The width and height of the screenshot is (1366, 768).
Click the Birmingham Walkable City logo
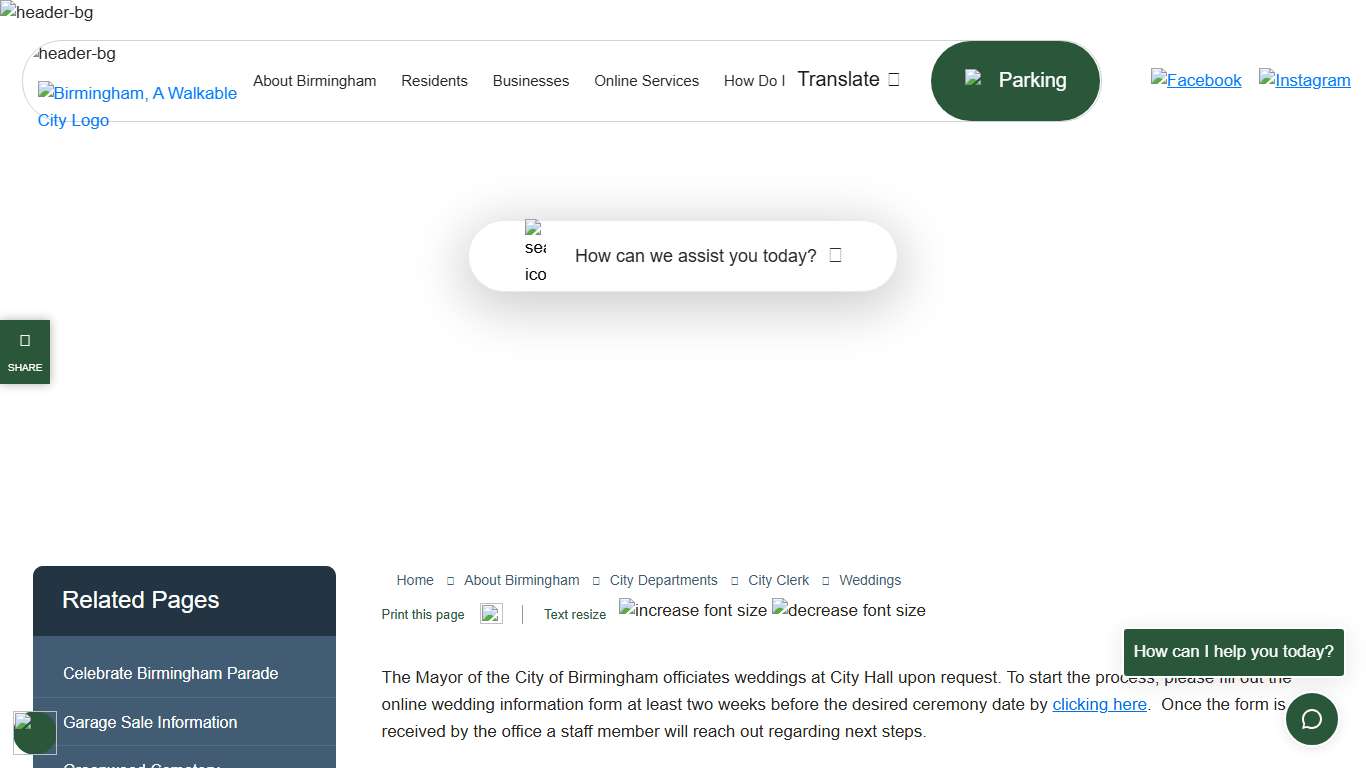[x=137, y=106]
